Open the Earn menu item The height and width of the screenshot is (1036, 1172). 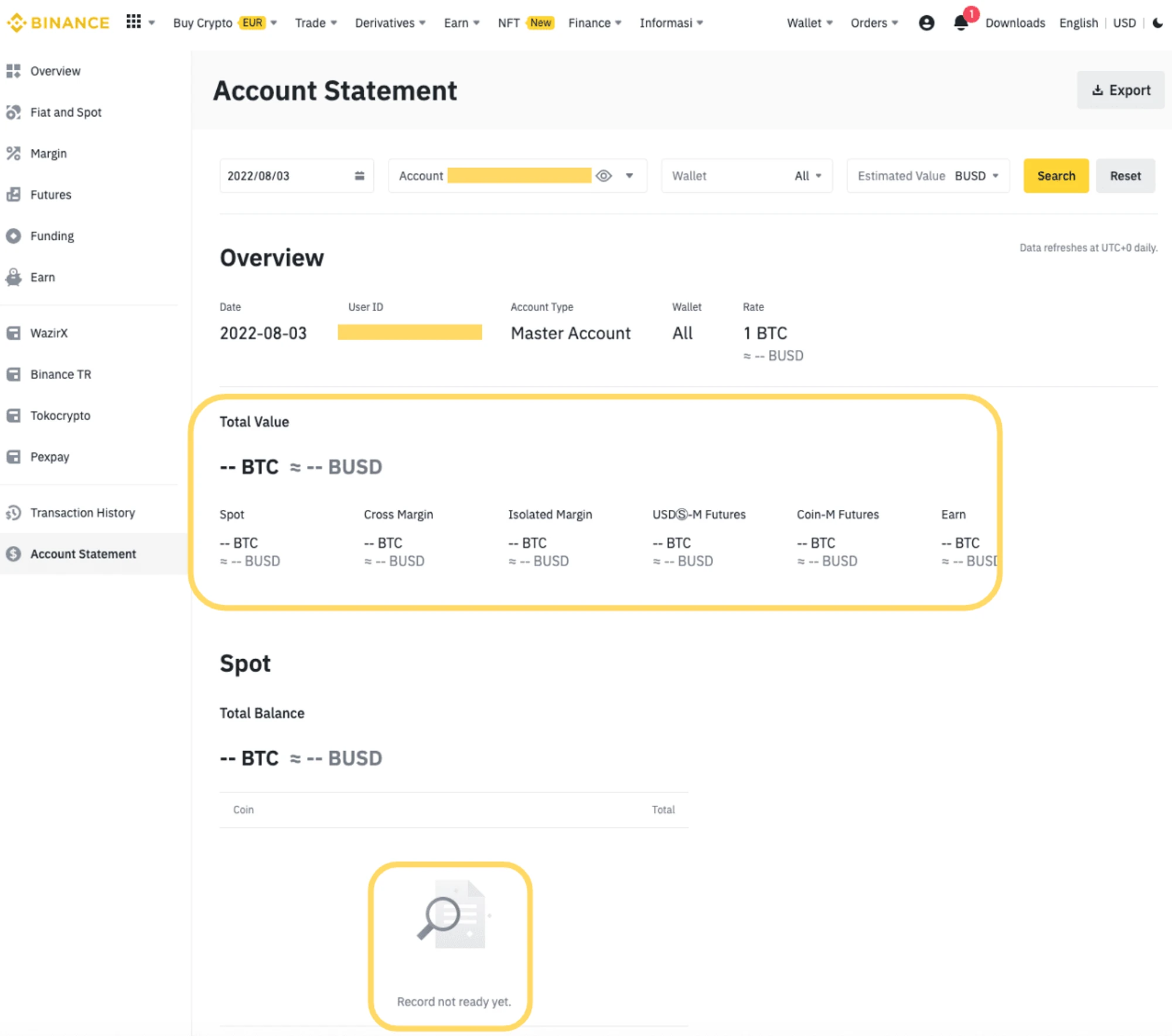pyautogui.click(x=42, y=277)
